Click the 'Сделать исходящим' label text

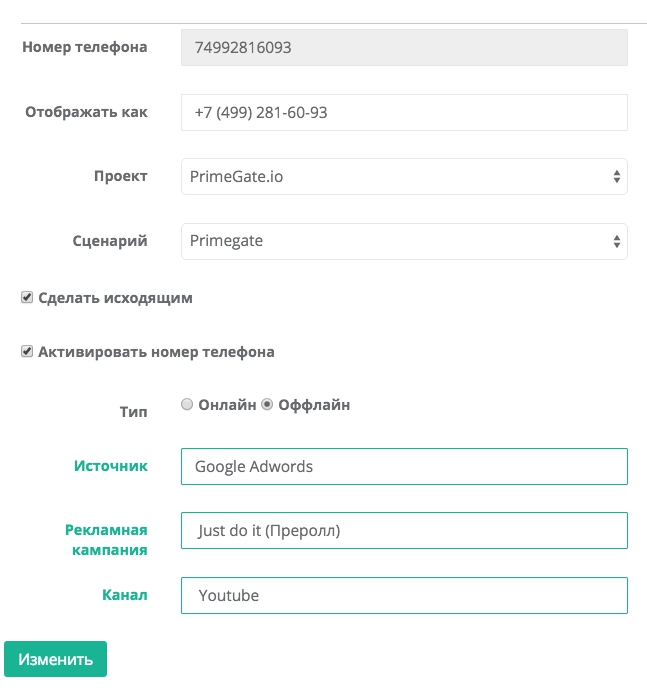(115, 298)
